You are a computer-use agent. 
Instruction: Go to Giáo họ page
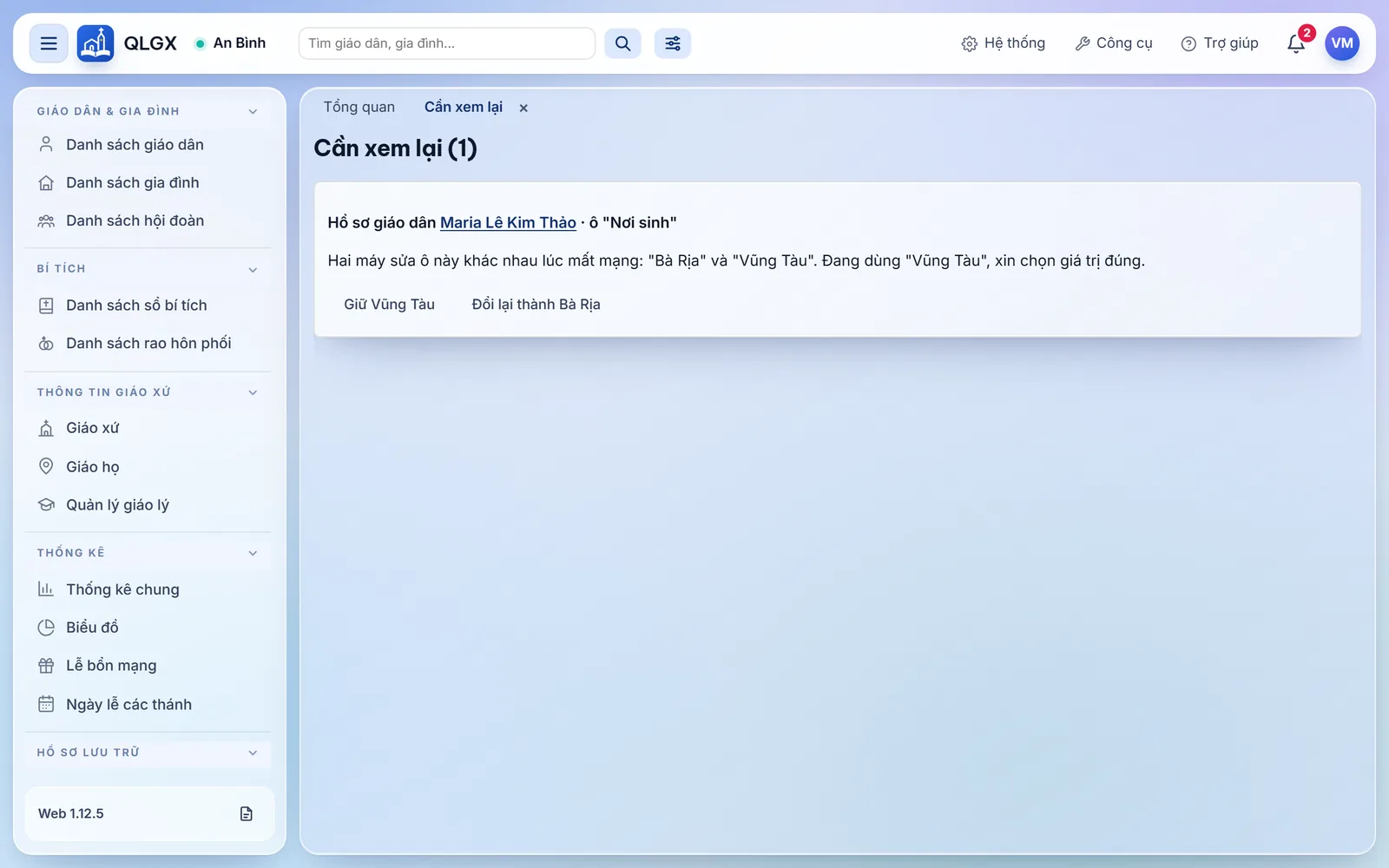tap(148, 467)
